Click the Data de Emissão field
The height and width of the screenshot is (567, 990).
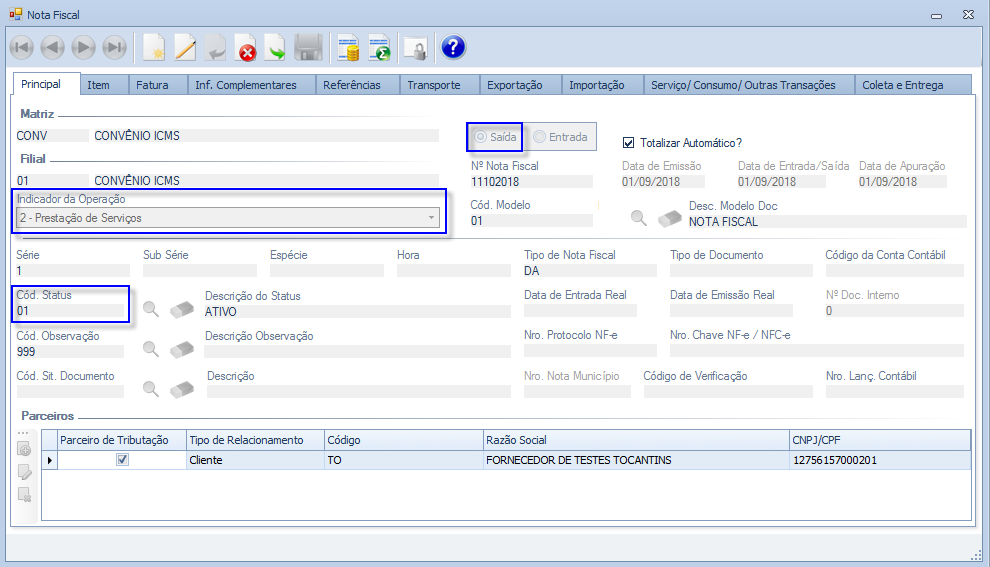[x=663, y=182]
